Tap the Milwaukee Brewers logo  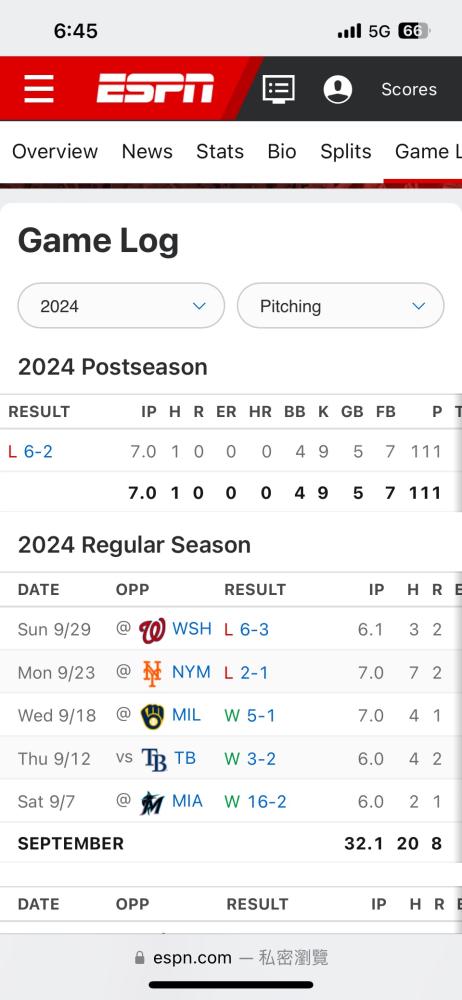[x=152, y=716]
